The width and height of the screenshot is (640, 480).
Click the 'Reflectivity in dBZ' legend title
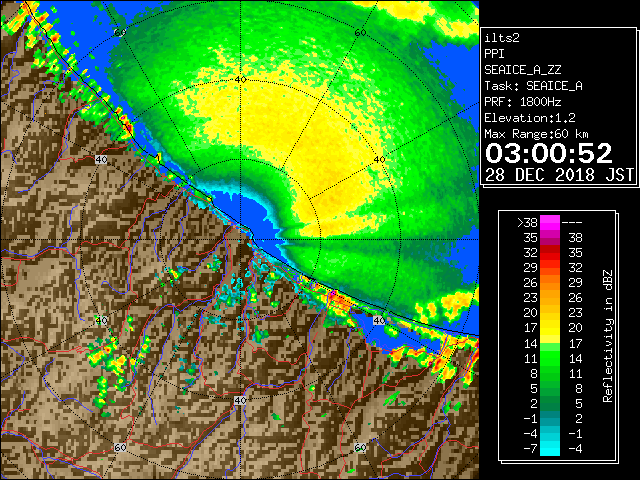click(607, 336)
